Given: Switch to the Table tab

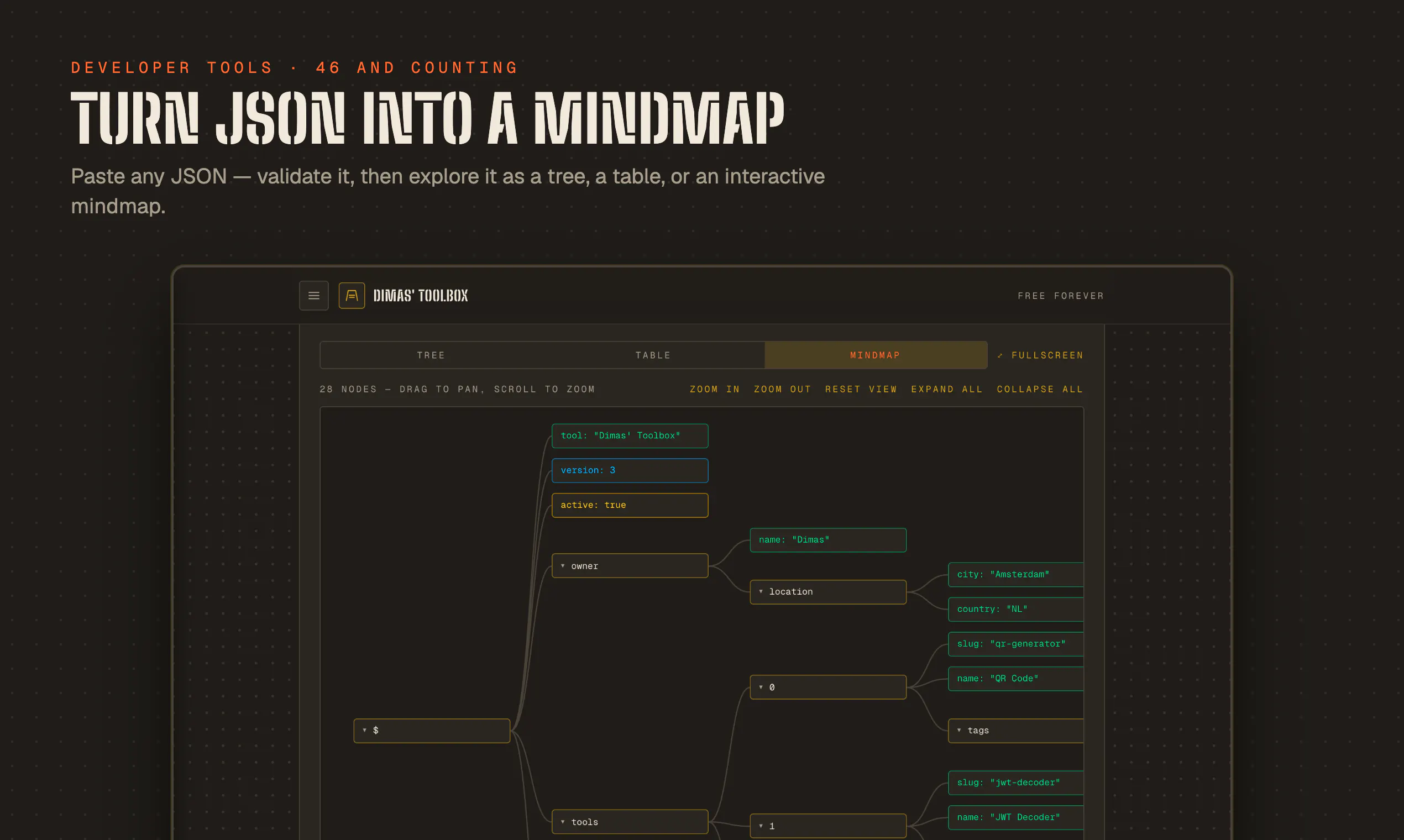Looking at the screenshot, I should pyautogui.click(x=653, y=355).
